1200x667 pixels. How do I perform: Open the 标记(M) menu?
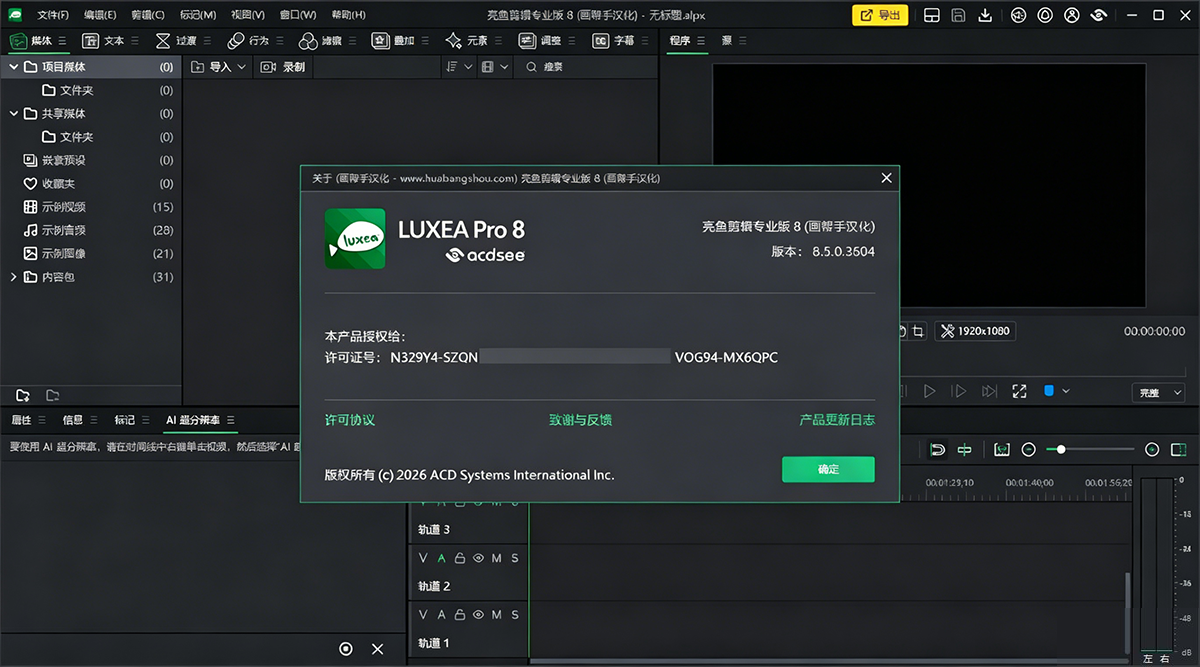coord(198,15)
